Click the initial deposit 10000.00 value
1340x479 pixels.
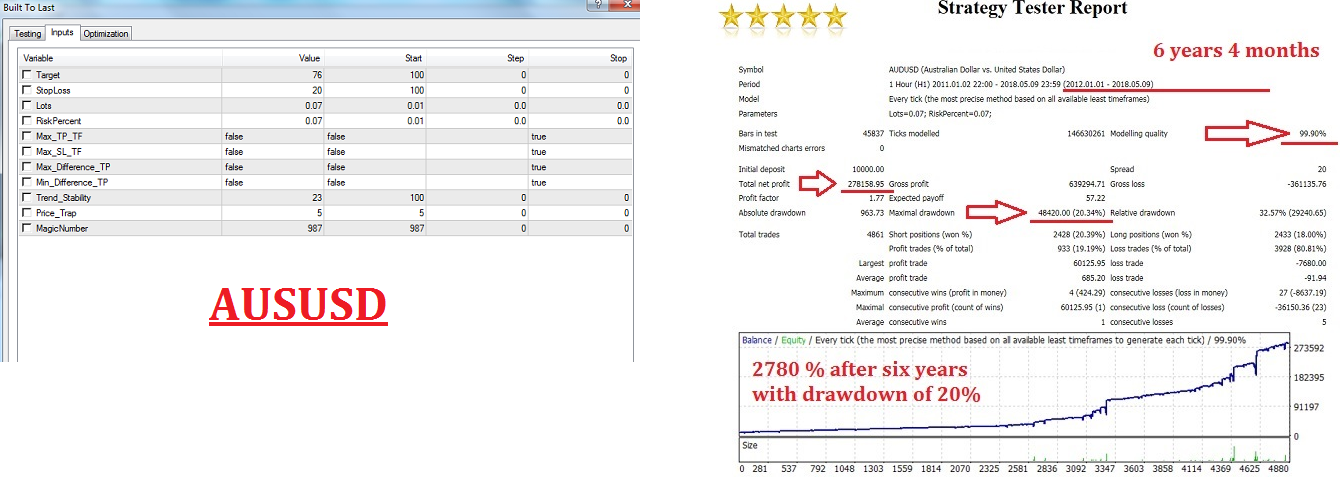click(x=866, y=169)
